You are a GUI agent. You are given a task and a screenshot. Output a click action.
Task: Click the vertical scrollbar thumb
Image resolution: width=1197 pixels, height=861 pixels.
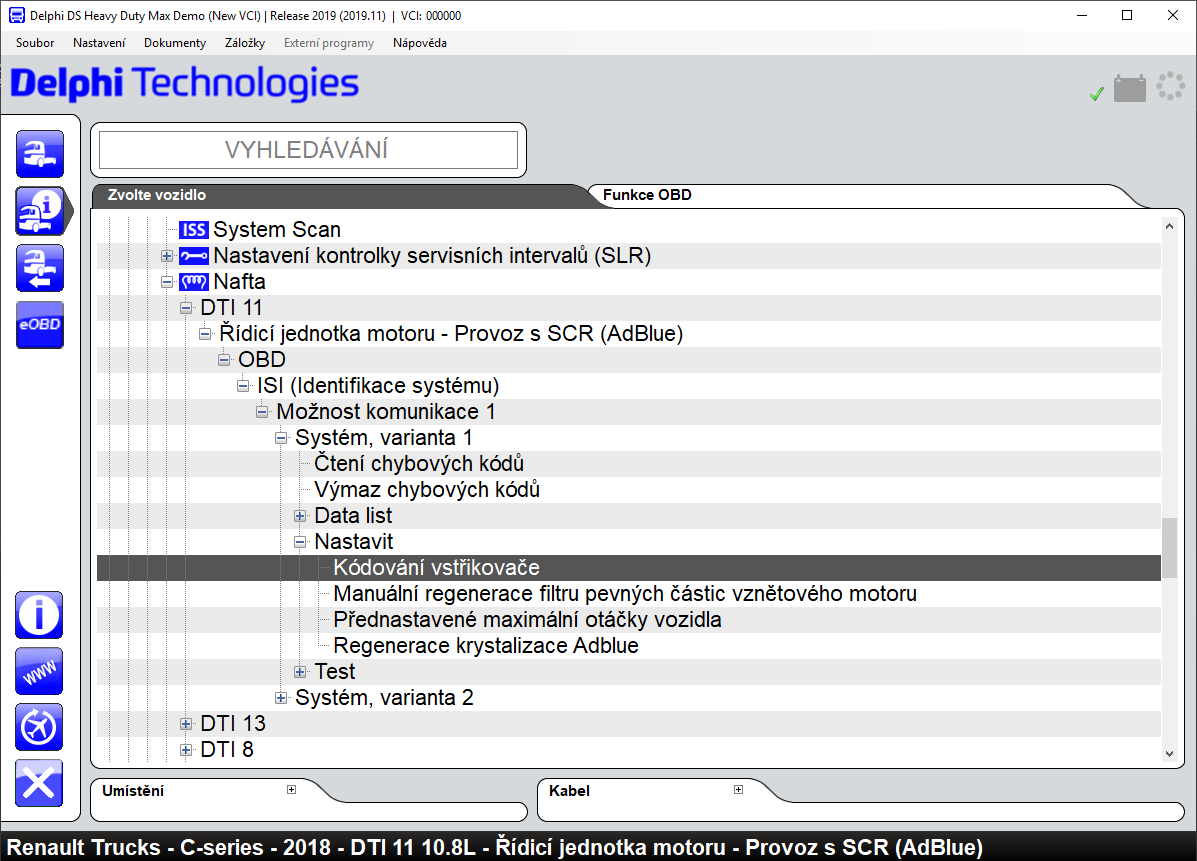click(1169, 548)
